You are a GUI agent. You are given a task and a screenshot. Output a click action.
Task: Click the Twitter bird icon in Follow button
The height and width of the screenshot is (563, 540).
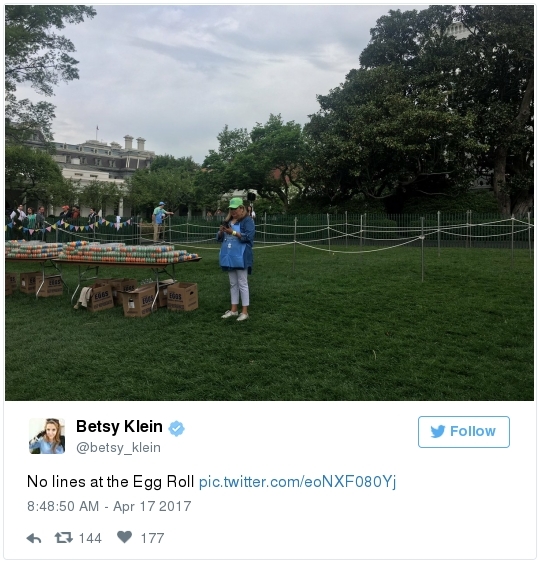(x=438, y=431)
